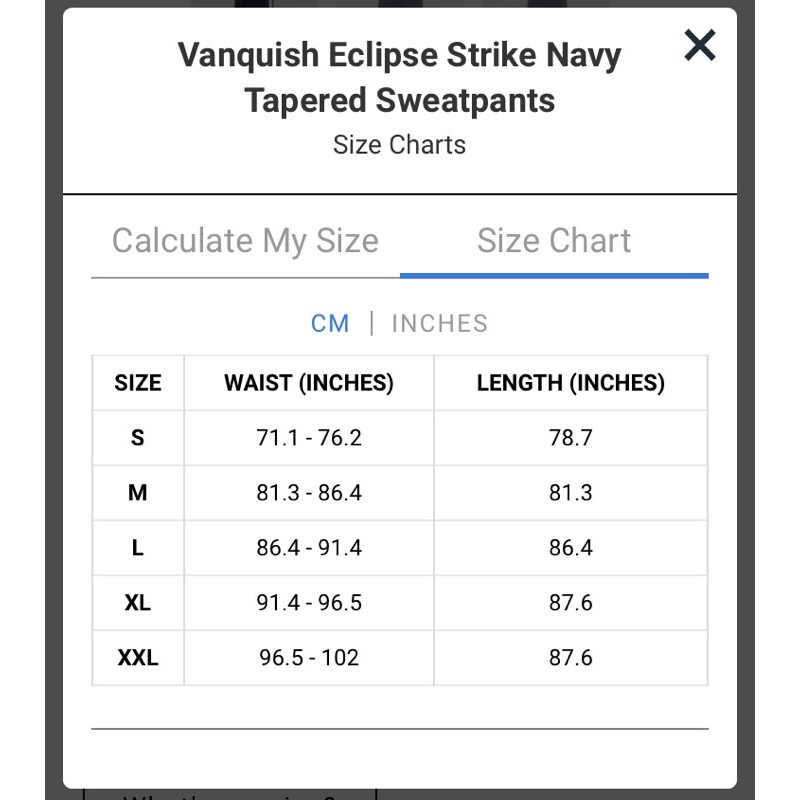Click the Size Charts subtitle text
The image size is (800, 800).
tap(400, 145)
